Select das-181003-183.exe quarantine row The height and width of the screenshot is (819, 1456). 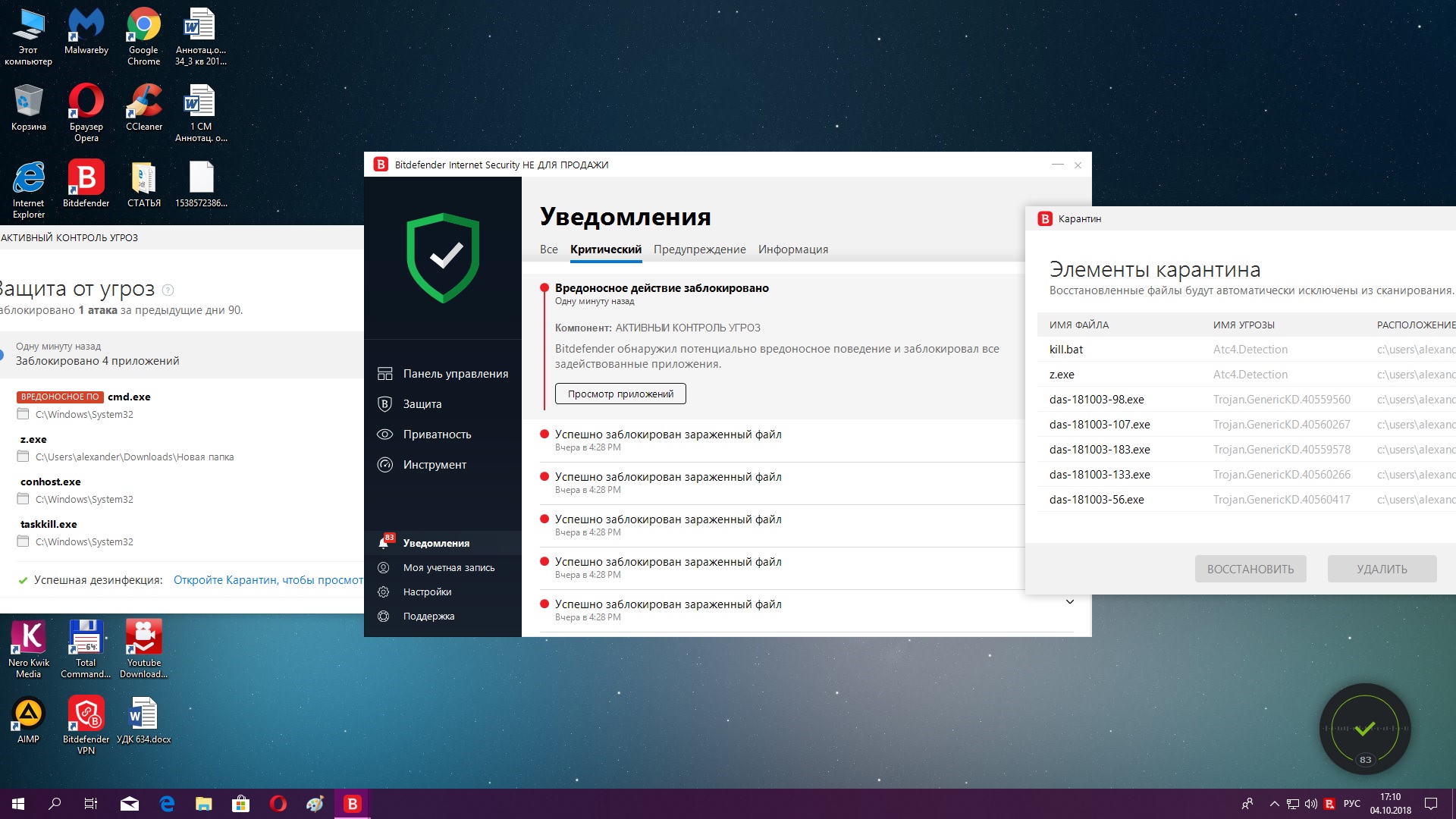pyautogui.click(x=1246, y=450)
